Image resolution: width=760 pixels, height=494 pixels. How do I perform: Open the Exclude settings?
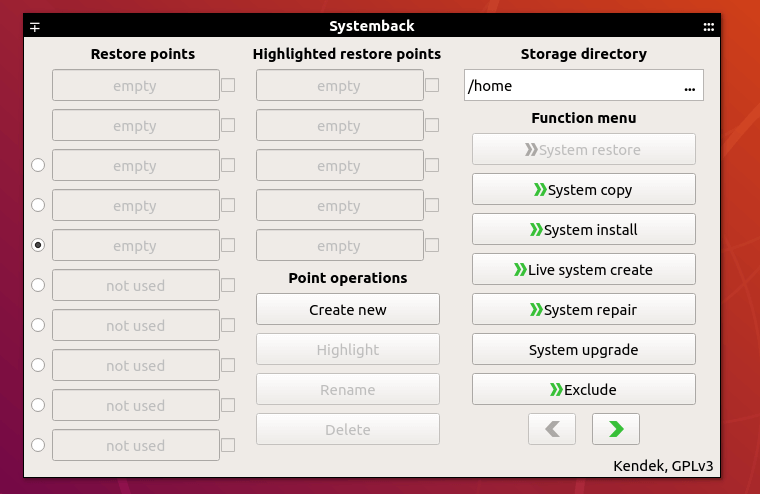(x=583, y=389)
